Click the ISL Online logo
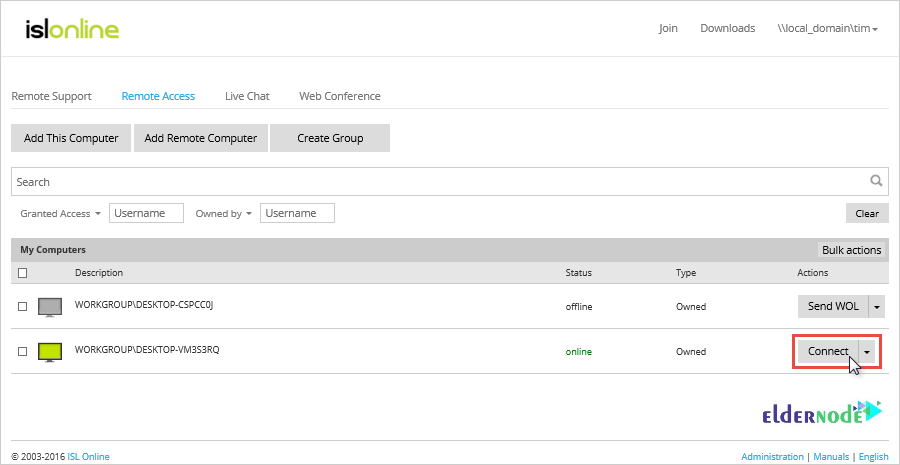Image resolution: width=900 pixels, height=465 pixels. (72, 29)
